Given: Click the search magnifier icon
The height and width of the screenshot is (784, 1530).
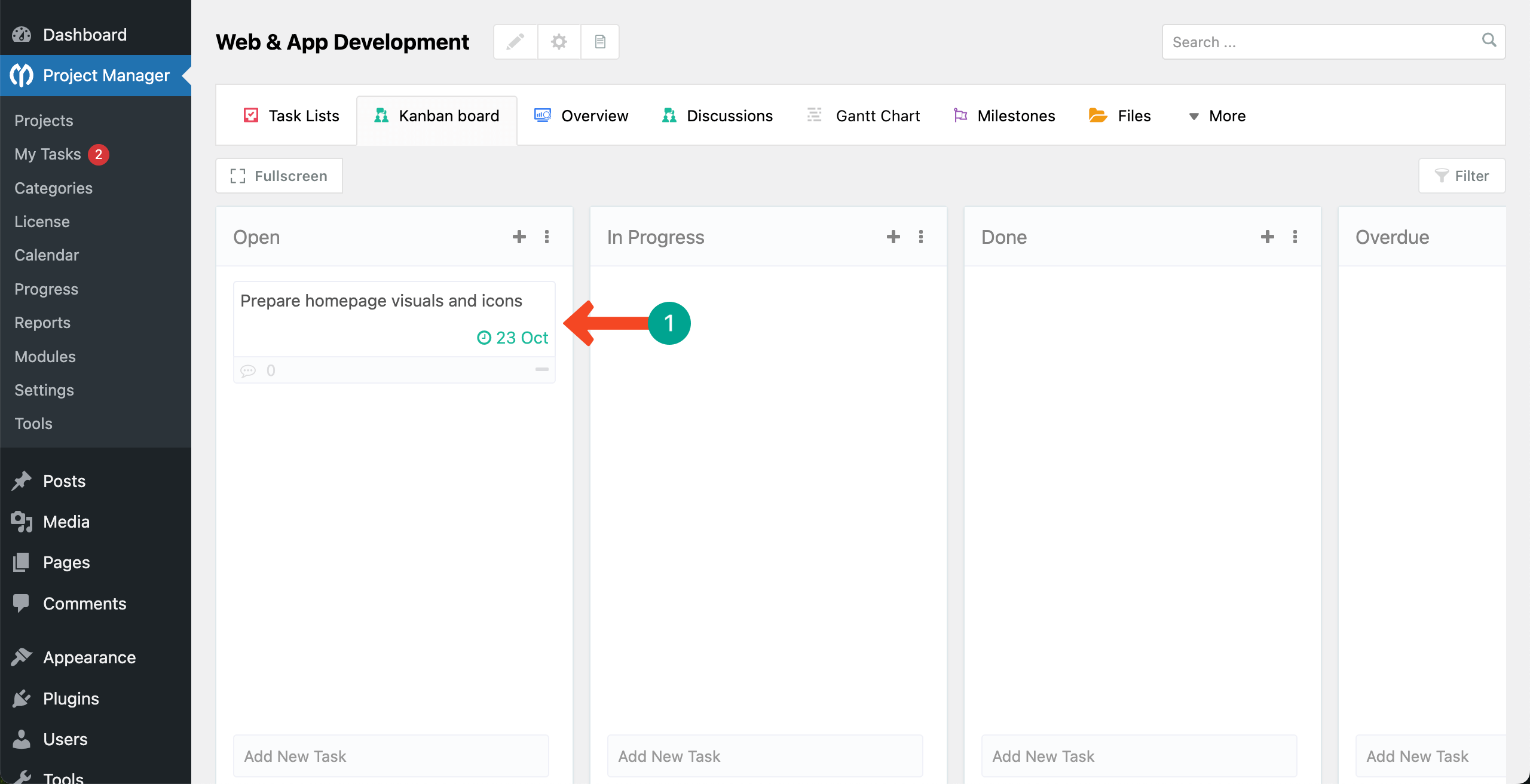Looking at the screenshot, I should point(1489,41).
